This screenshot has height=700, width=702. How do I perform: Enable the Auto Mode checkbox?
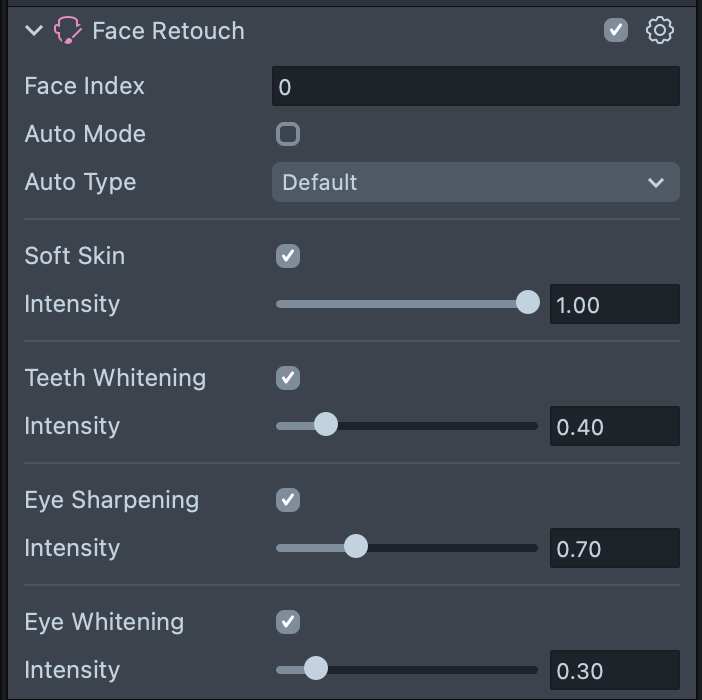point(288,134)
